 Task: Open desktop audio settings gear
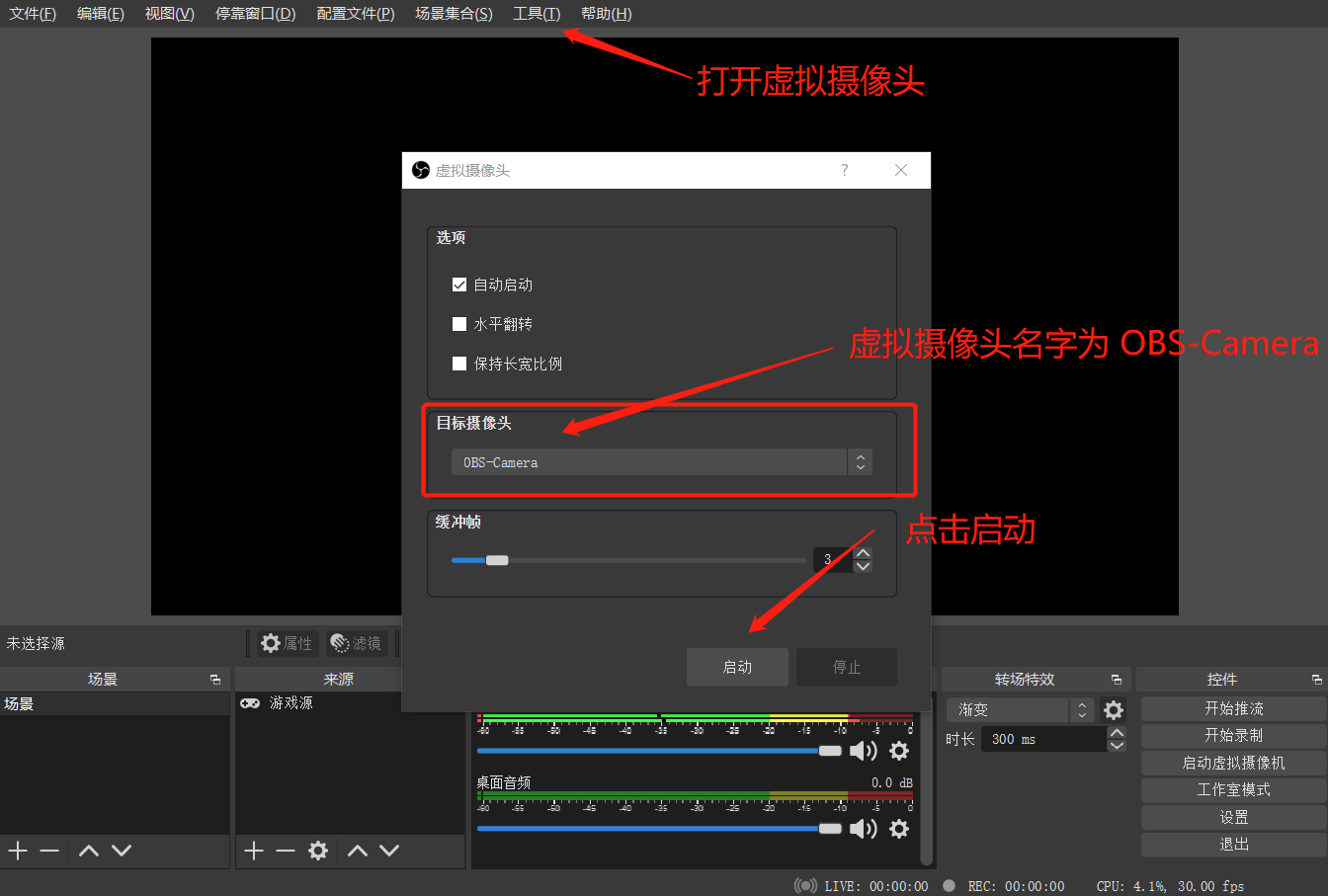pyautogui.click(x=898, y=829)
